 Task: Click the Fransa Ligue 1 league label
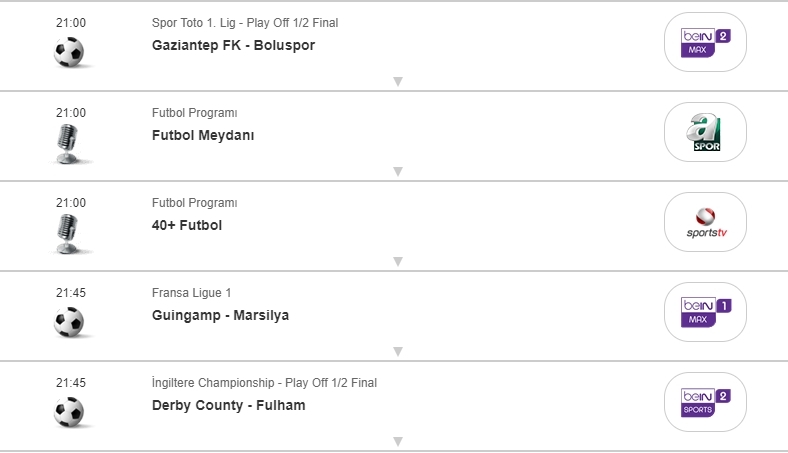coord(191,293)
